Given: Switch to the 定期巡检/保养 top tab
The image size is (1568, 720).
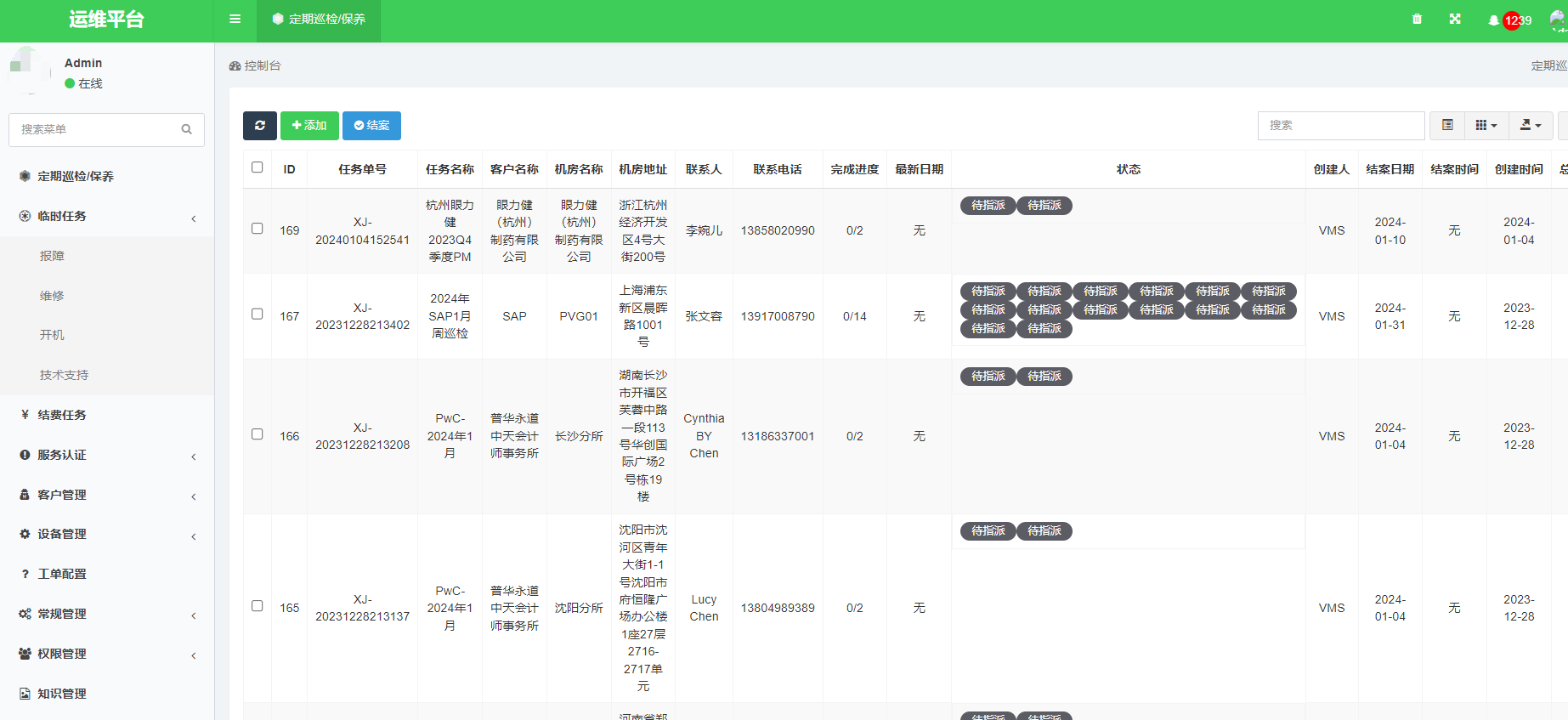Looking at the screenshot, I should pos(319,20).
